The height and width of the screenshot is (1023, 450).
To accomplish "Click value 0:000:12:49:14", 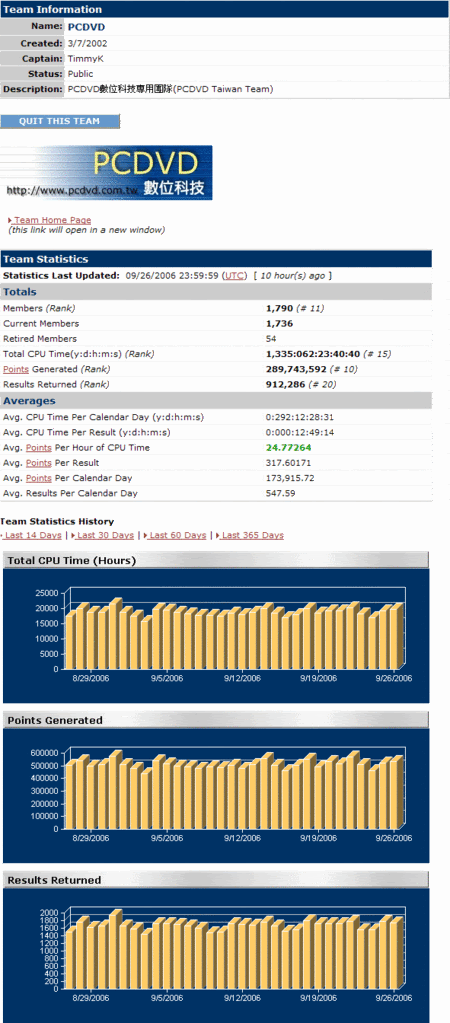I will [x=301, y=432].
